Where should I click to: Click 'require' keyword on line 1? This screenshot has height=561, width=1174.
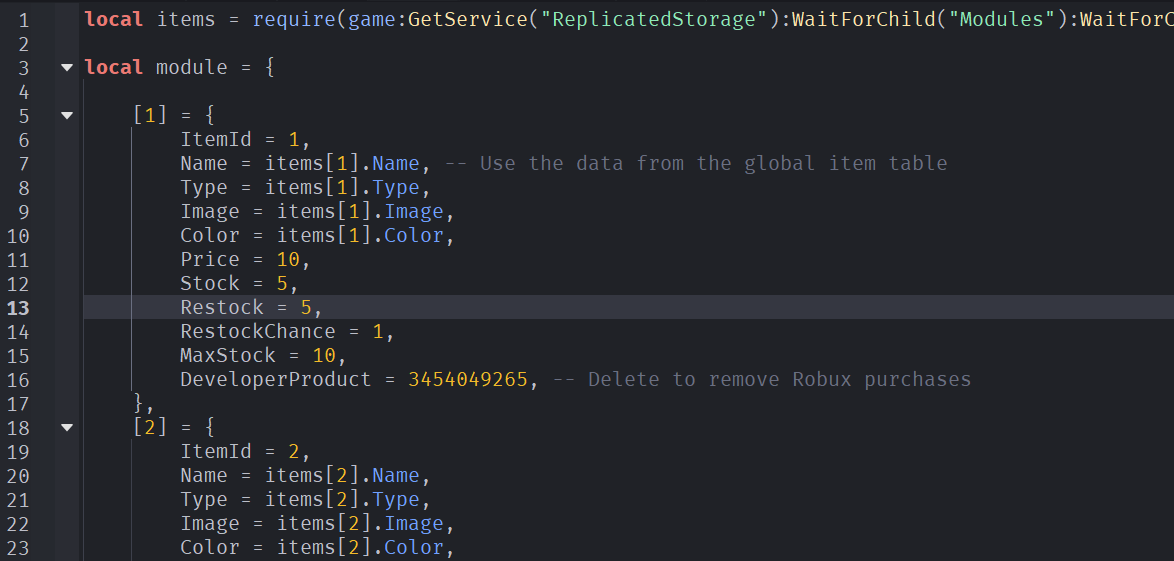coord(294,19)
